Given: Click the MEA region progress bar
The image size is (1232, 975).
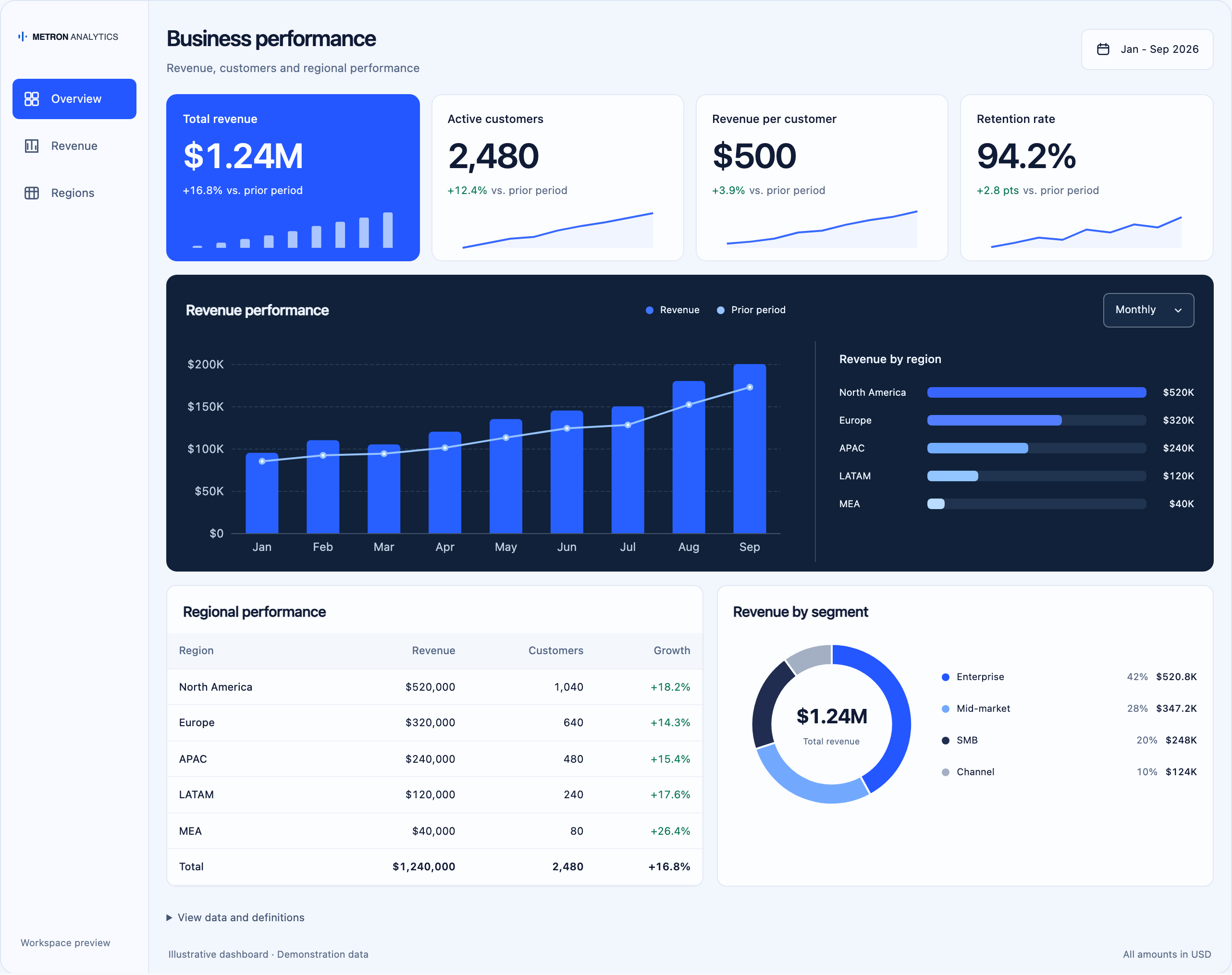Looking at the screenshot, I should (1036, 503).
